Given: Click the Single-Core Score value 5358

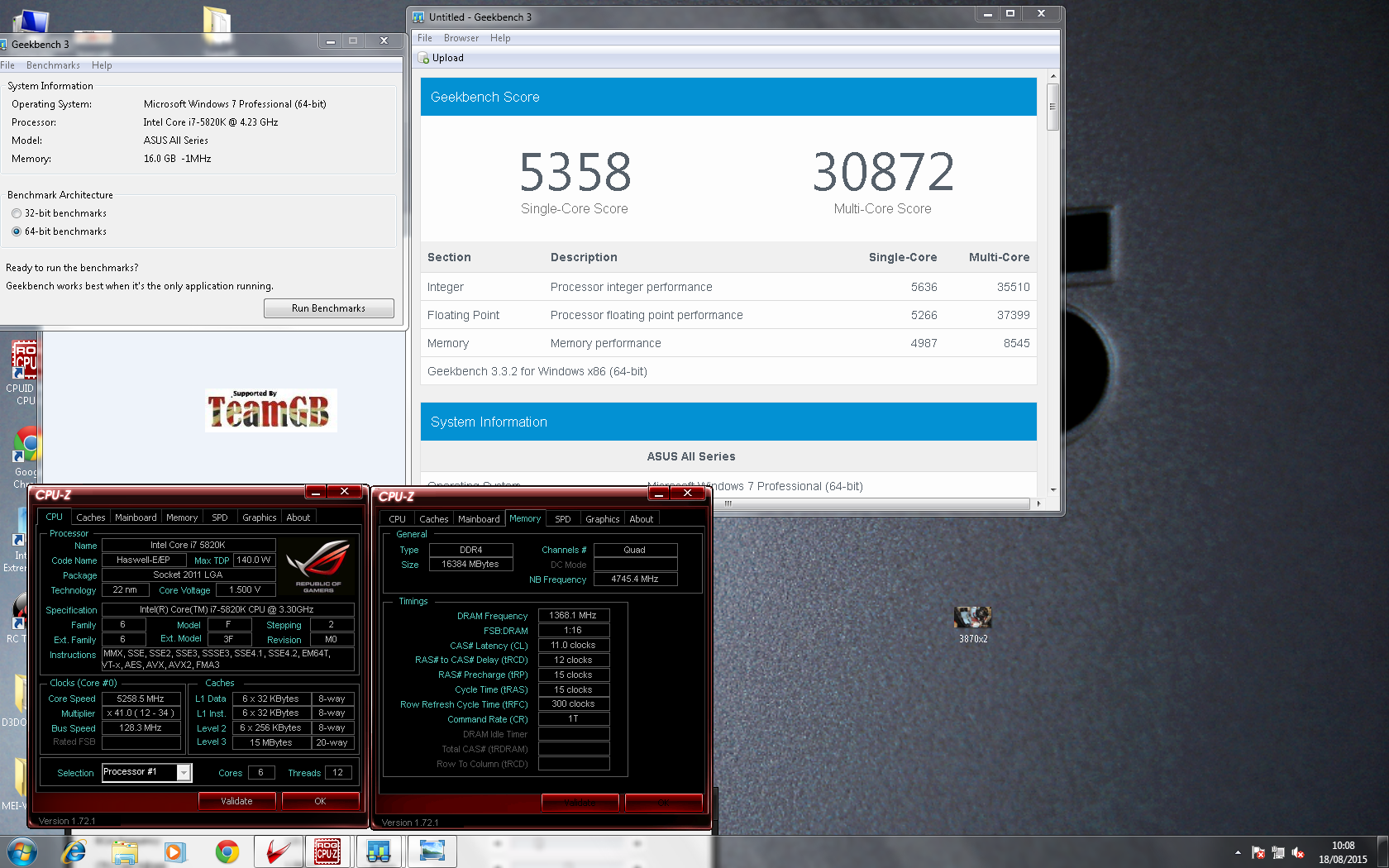Looking at the screenshot, I should 575,173.
